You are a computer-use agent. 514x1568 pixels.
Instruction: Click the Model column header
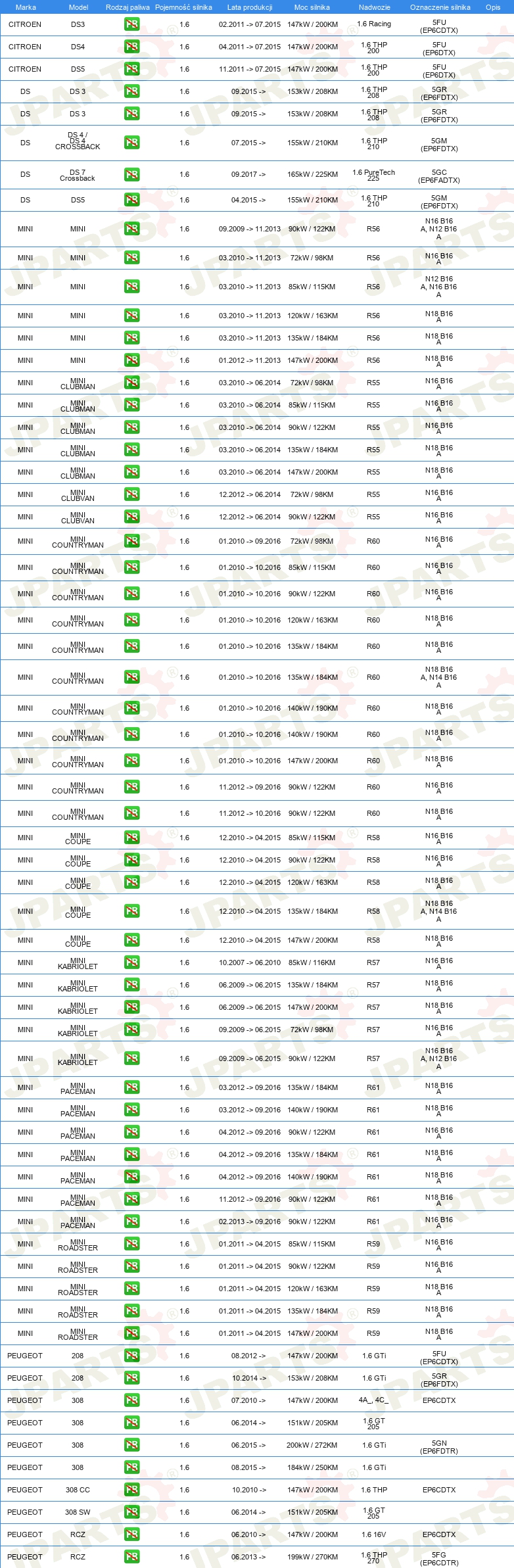[78, 7]
